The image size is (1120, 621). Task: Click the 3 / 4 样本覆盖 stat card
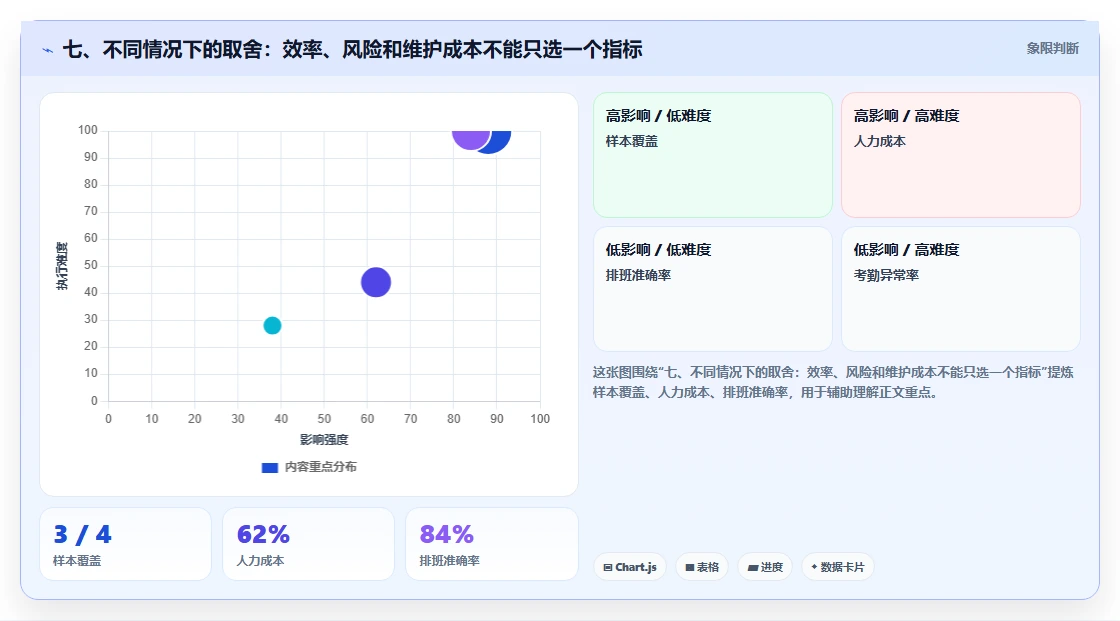pos(125,544)
